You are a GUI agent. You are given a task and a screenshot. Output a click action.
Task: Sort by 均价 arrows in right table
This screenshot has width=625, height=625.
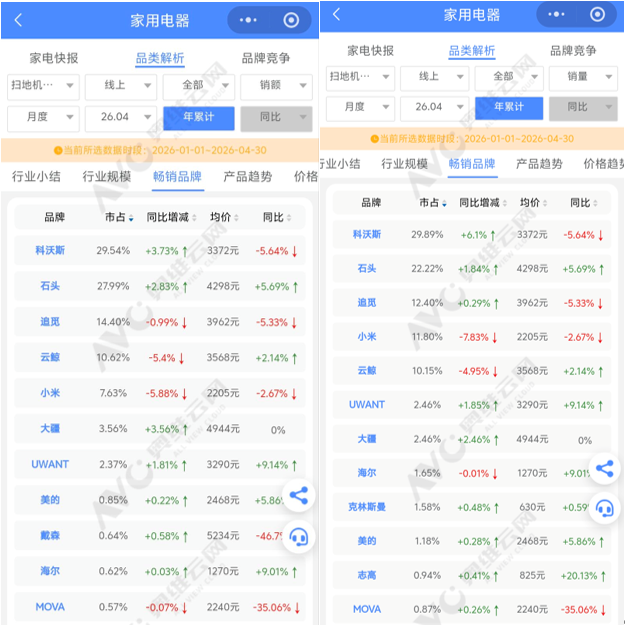[x=544, y=203]
